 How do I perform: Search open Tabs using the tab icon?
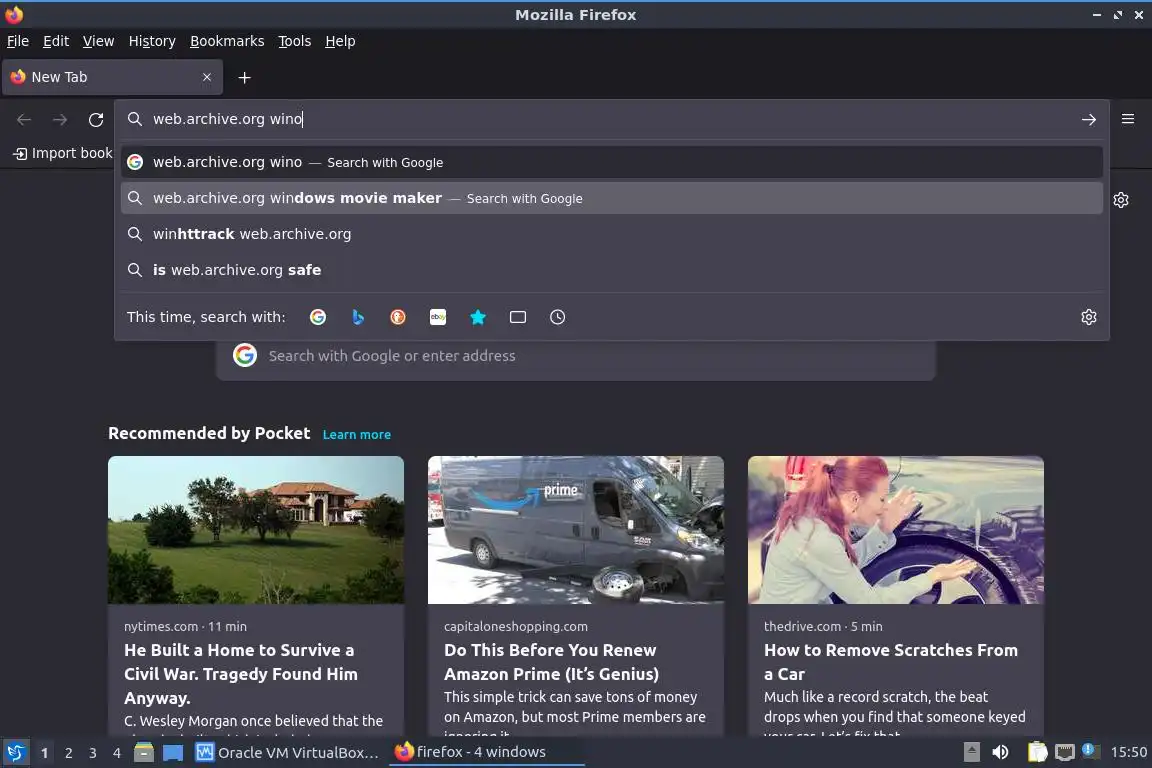point(518,317)
